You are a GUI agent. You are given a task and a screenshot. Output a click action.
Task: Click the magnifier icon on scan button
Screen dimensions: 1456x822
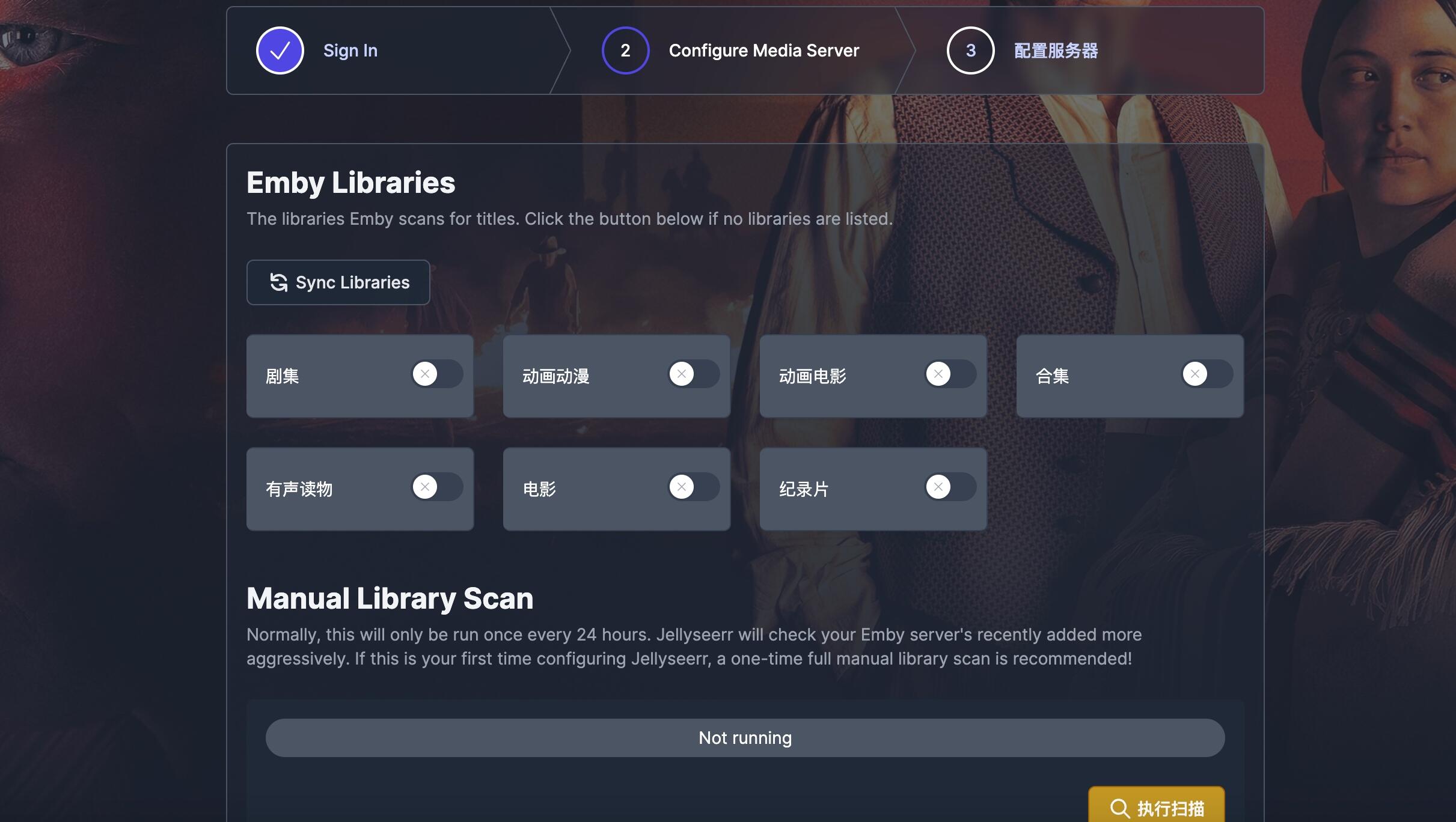pos(1119,808)
